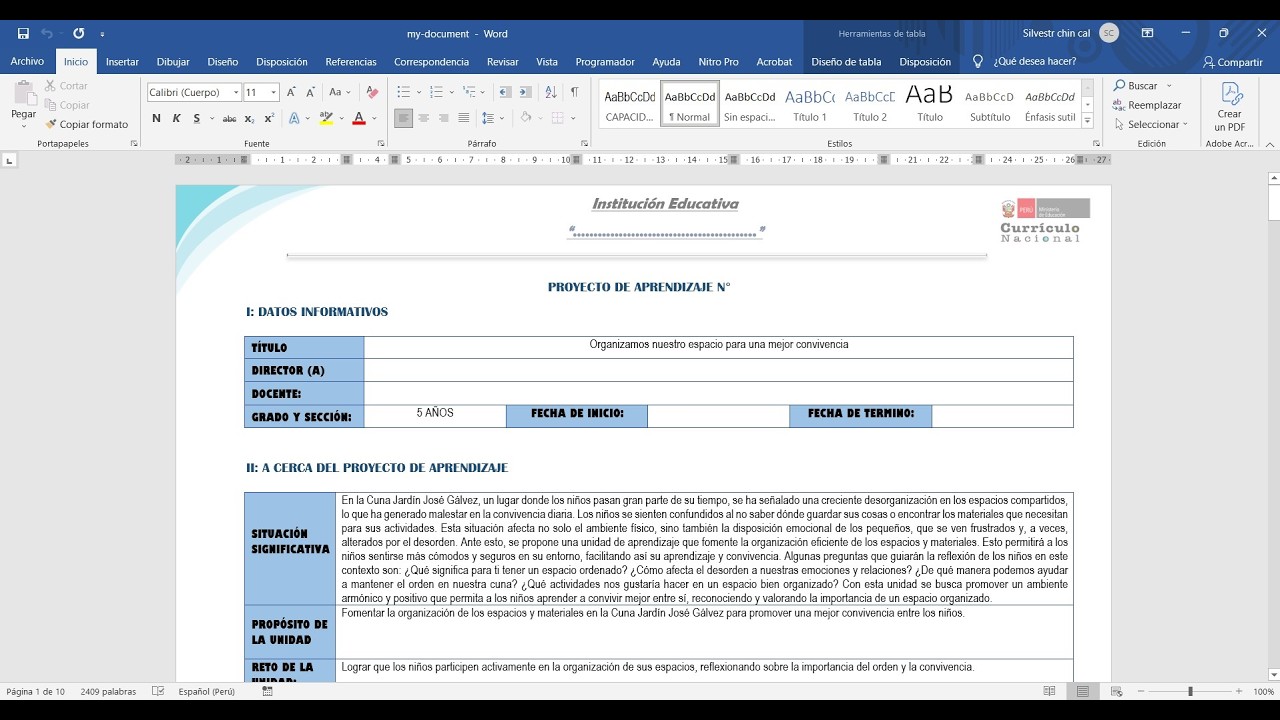Click the Sort A-Z icon
Image resolution: width=1280 pixels, height=720 pixels.
[551, 92]
